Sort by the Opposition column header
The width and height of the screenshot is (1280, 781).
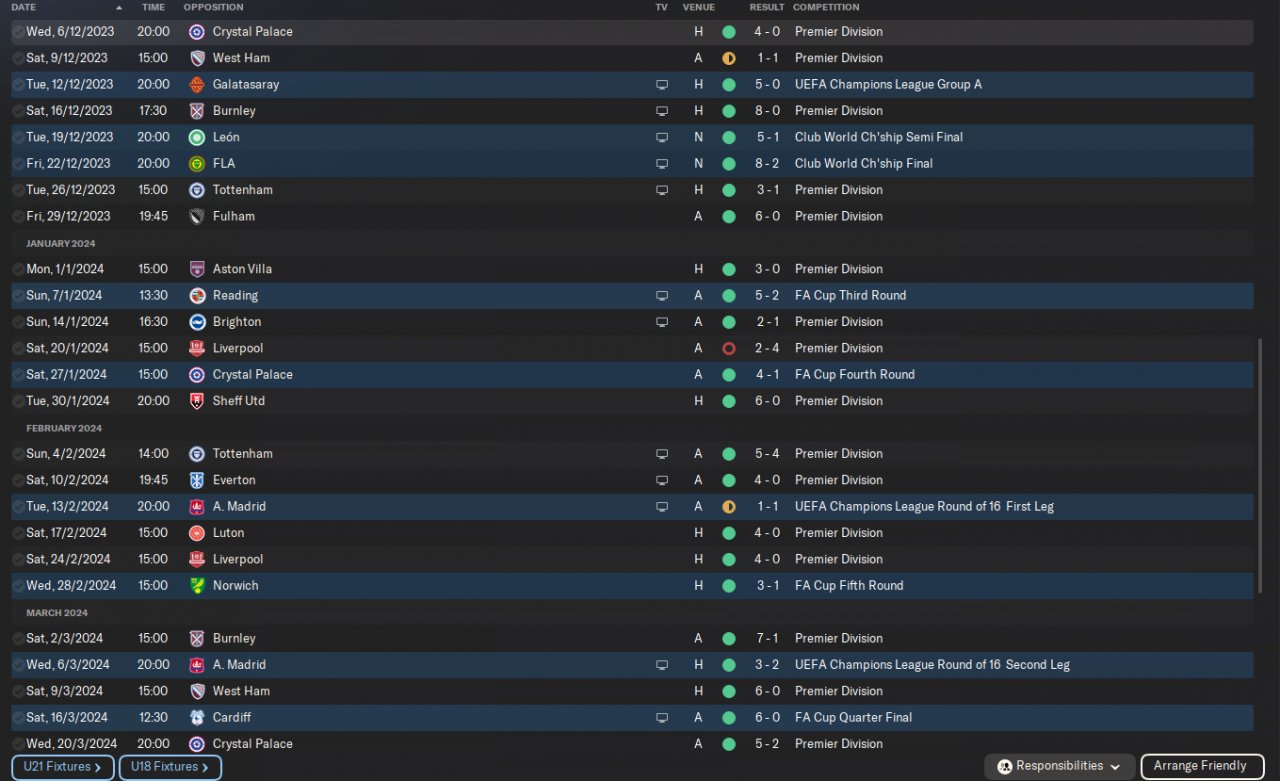(x=213, y=7)
